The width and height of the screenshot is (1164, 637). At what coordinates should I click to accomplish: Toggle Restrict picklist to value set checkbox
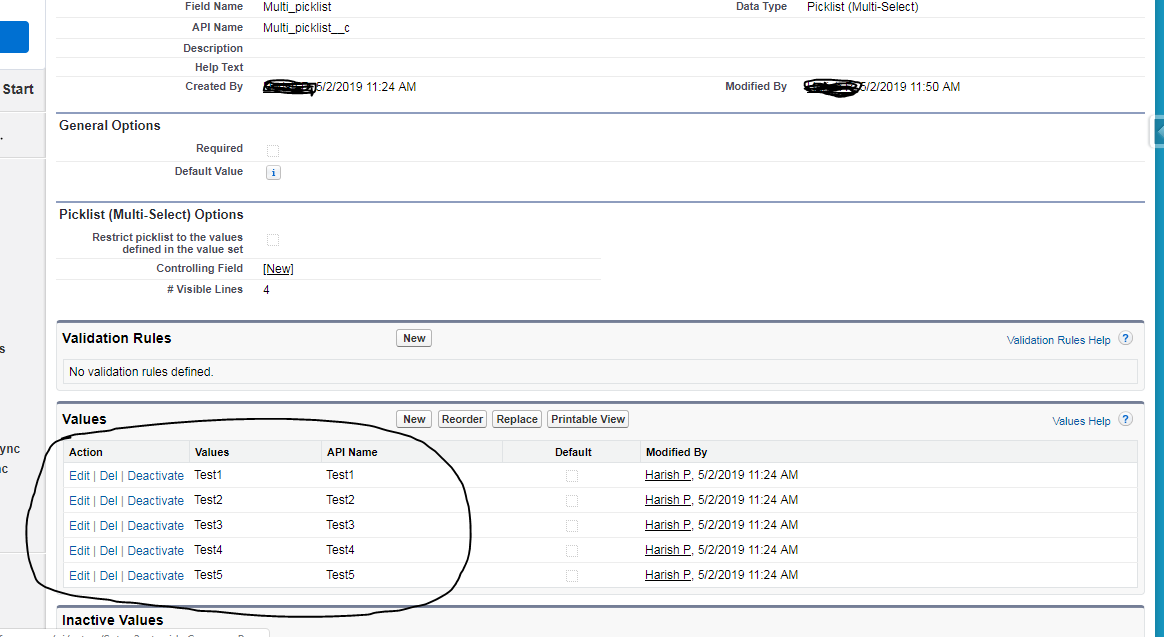click(x=273, y=240)
